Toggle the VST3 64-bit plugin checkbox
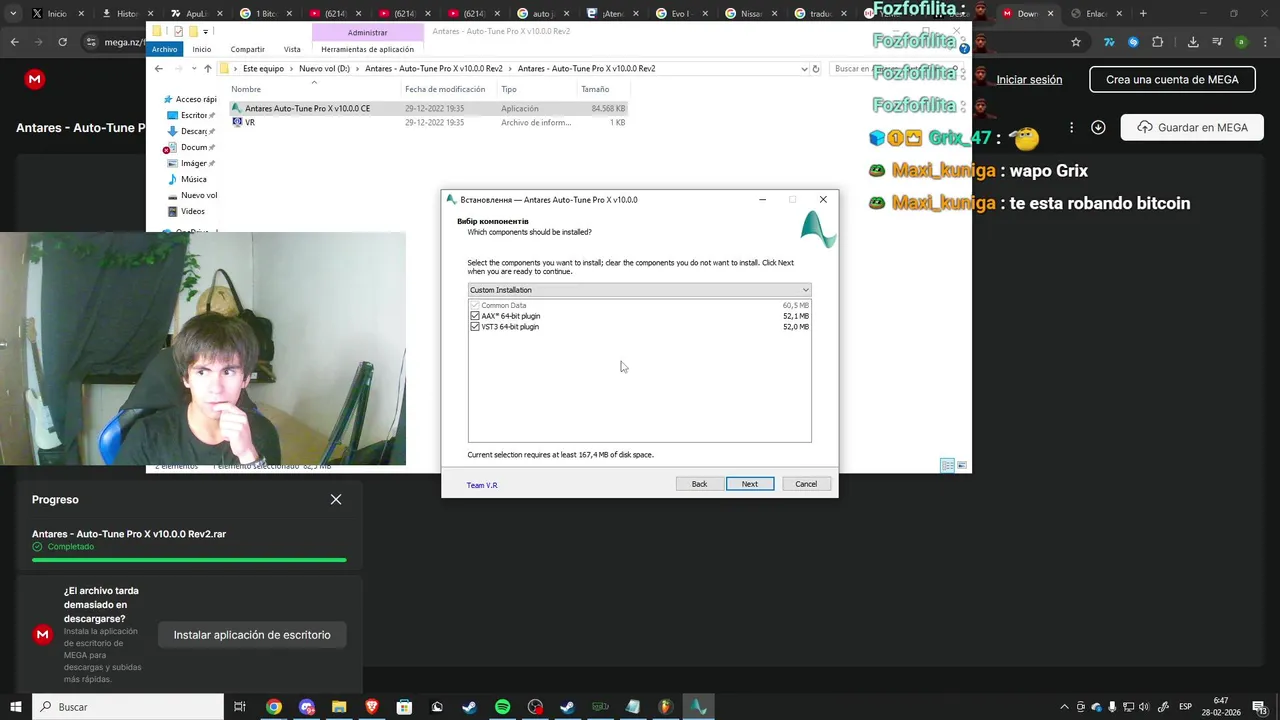This screenshot has width=1280, height=720. coord(475,327)
